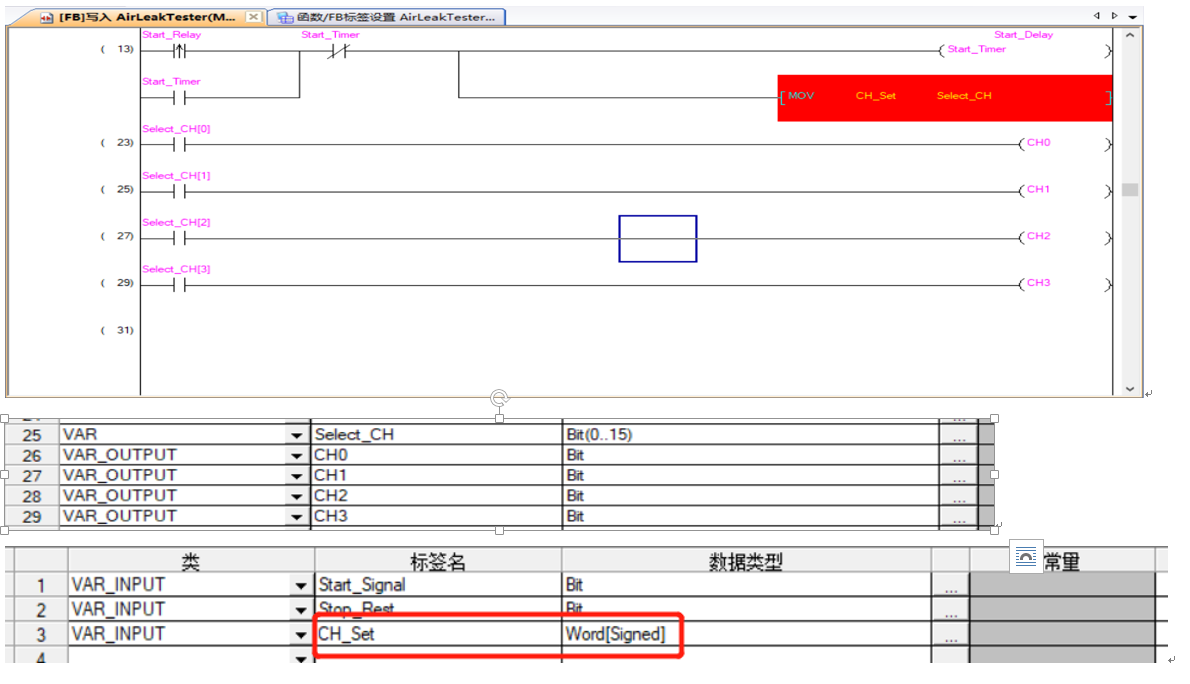
Task: Select the CH3 output coil
Action: (1038, 284)
